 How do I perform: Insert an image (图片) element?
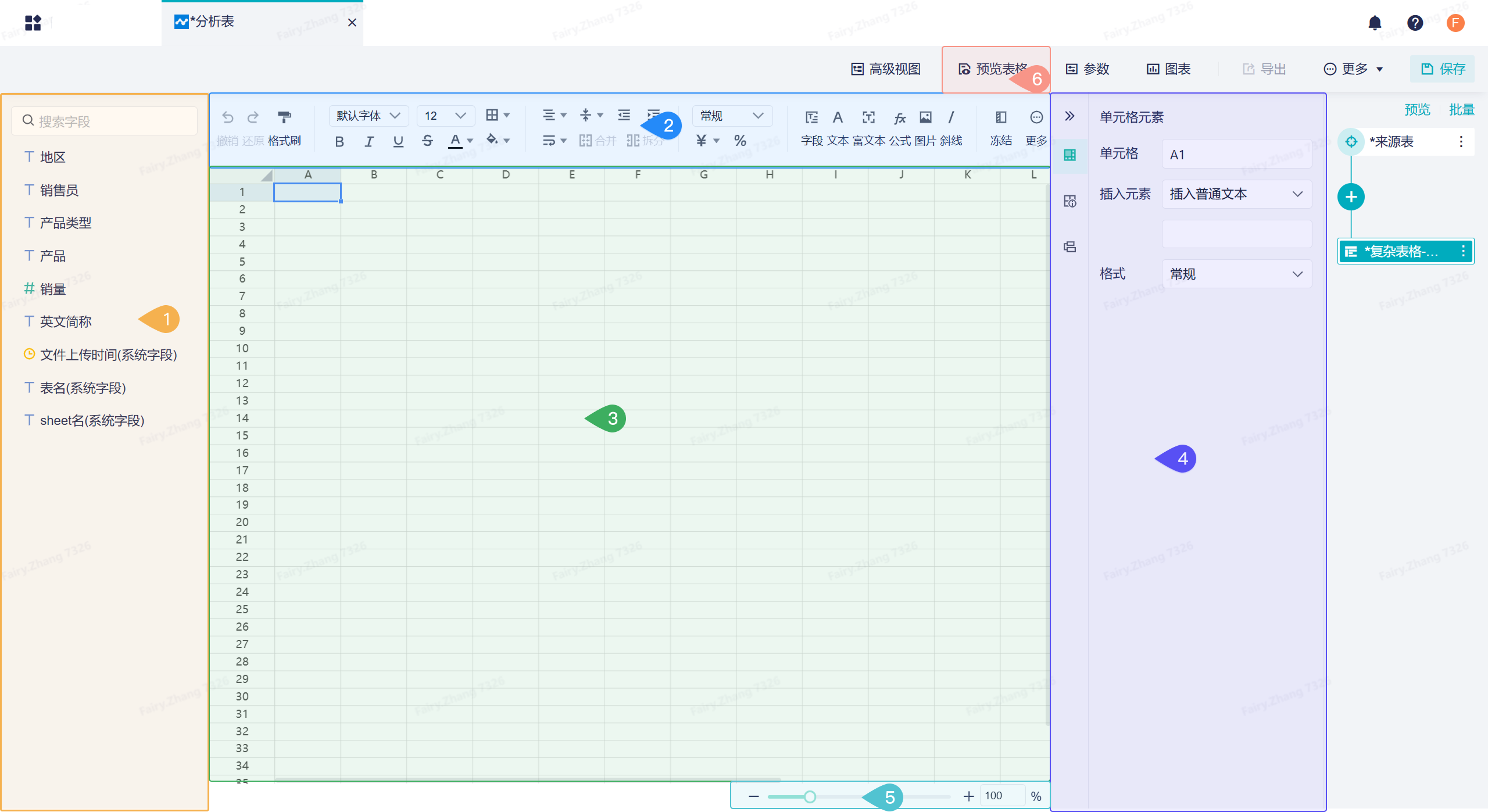click(925, 118)
